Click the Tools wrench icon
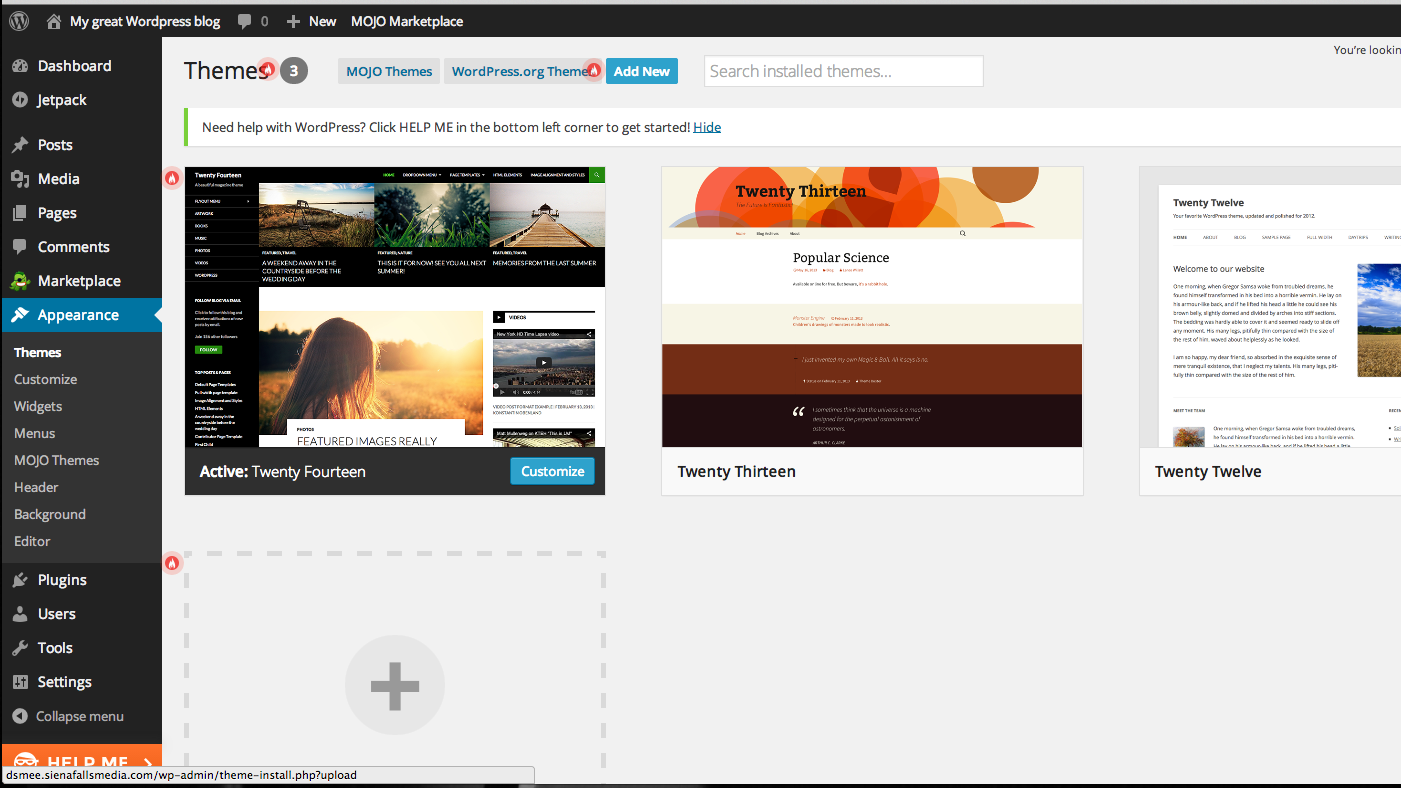The image size is (1401, 788). (x=19, y=648)
